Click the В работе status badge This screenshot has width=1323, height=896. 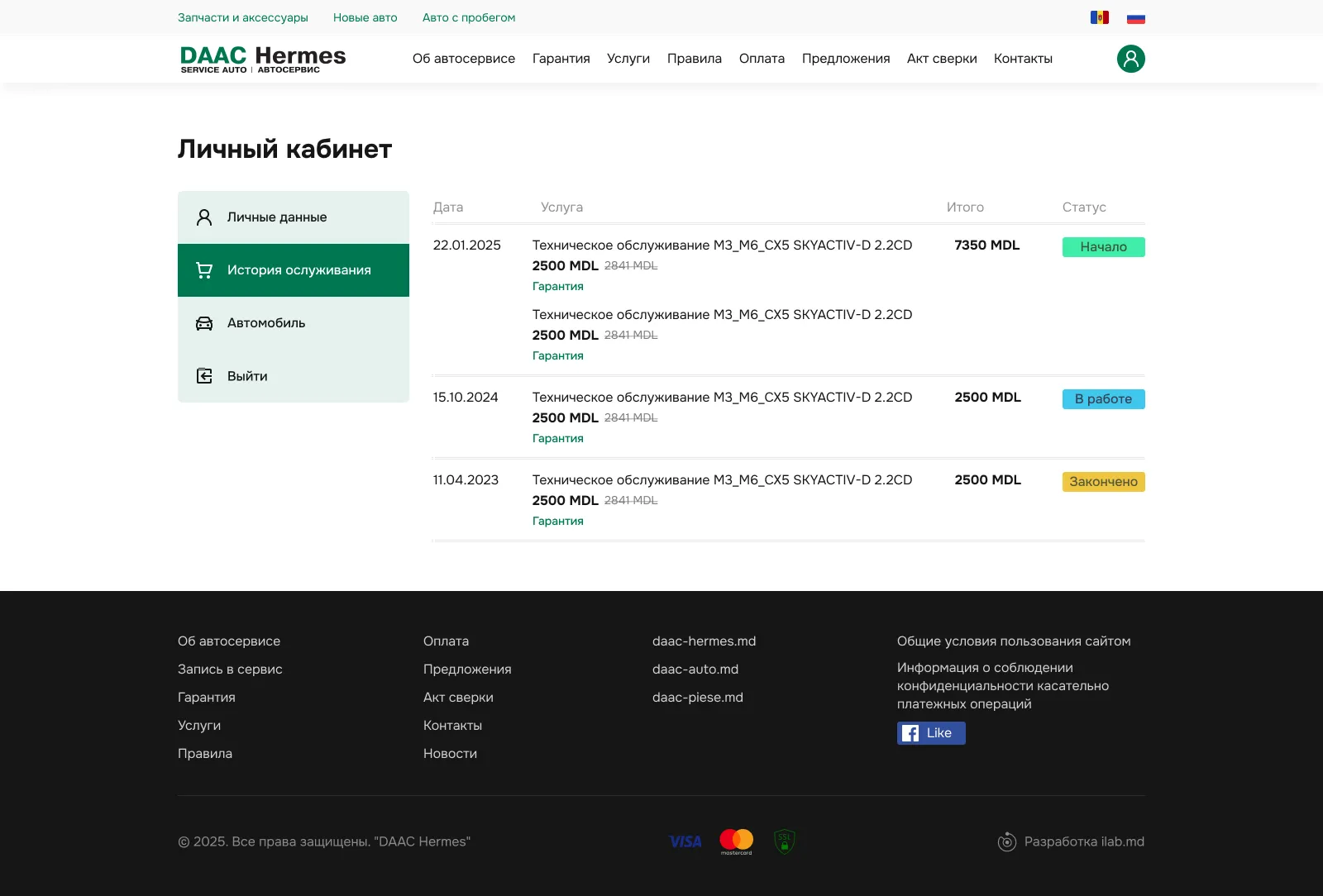coord(1103,399)
